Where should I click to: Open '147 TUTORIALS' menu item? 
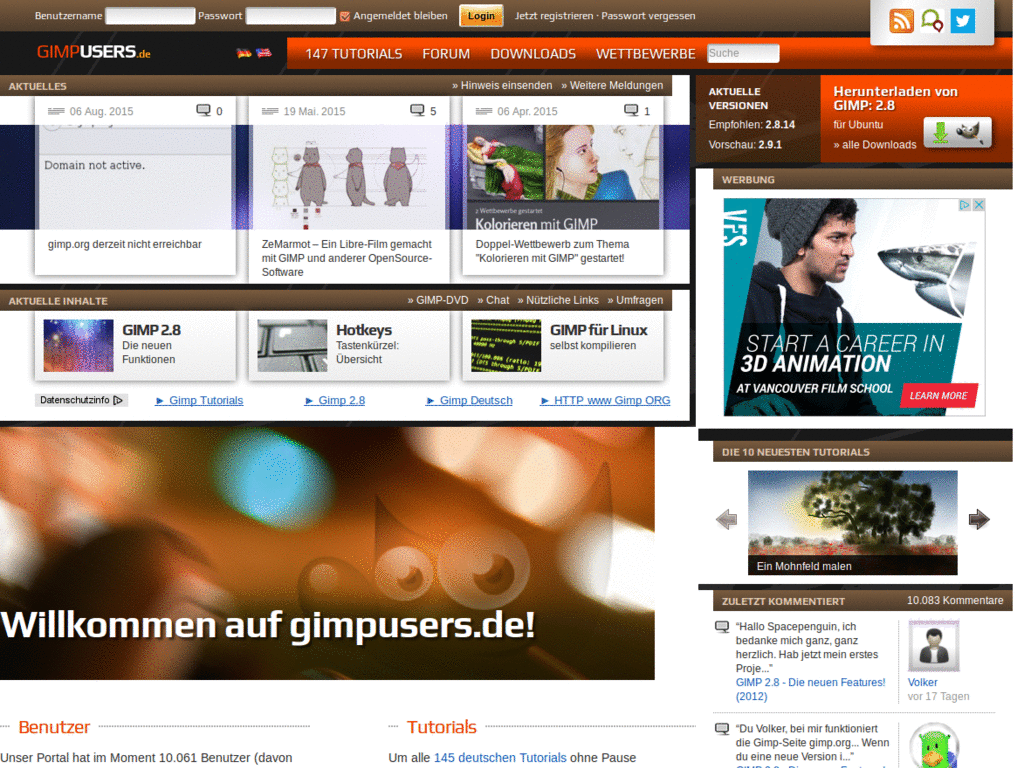click(x=353, y=54)
